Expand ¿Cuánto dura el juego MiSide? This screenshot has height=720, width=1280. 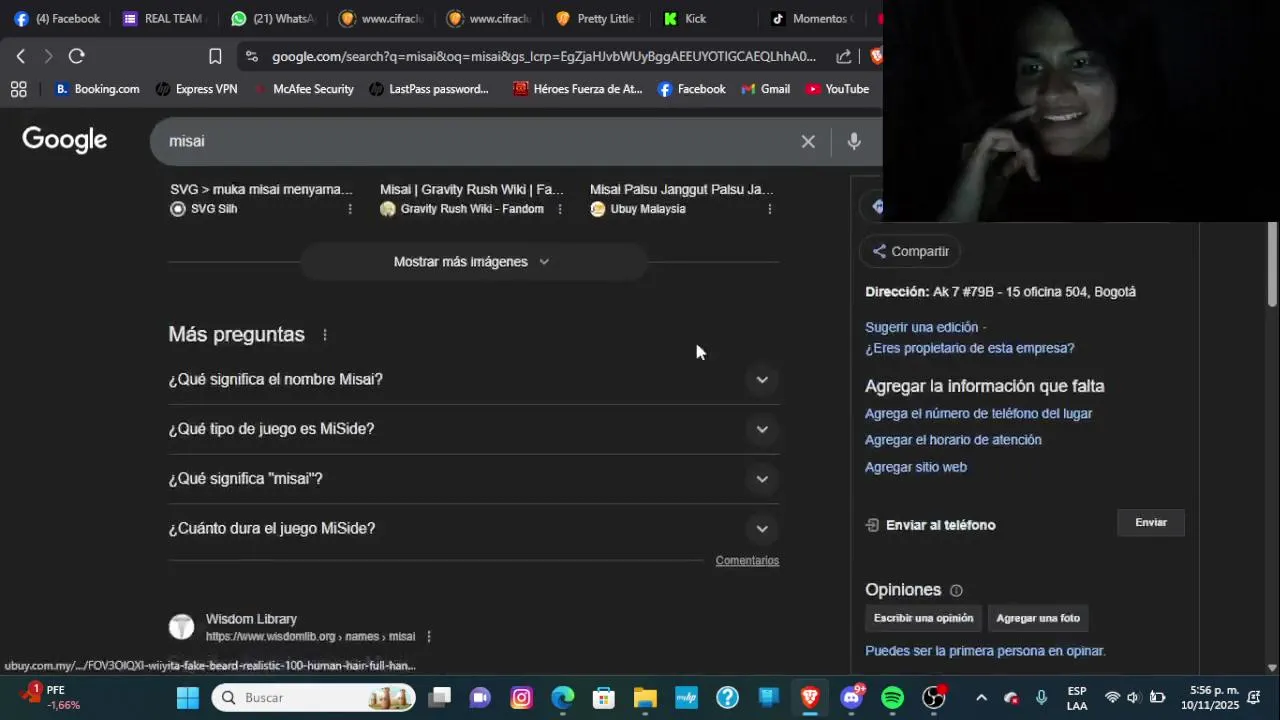click(x=474, y=528)
